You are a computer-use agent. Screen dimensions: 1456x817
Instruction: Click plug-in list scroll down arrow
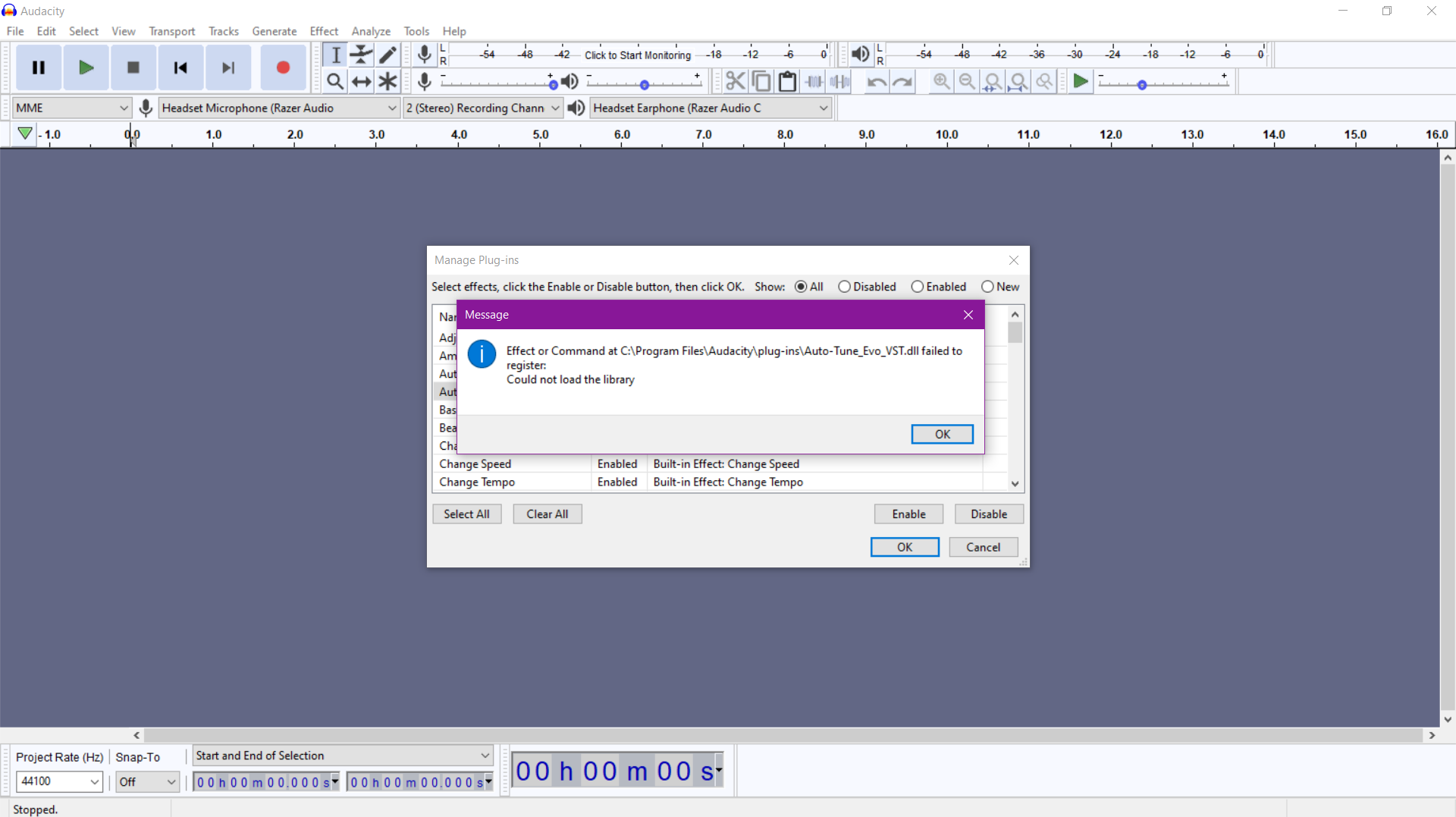point(1015,484)
